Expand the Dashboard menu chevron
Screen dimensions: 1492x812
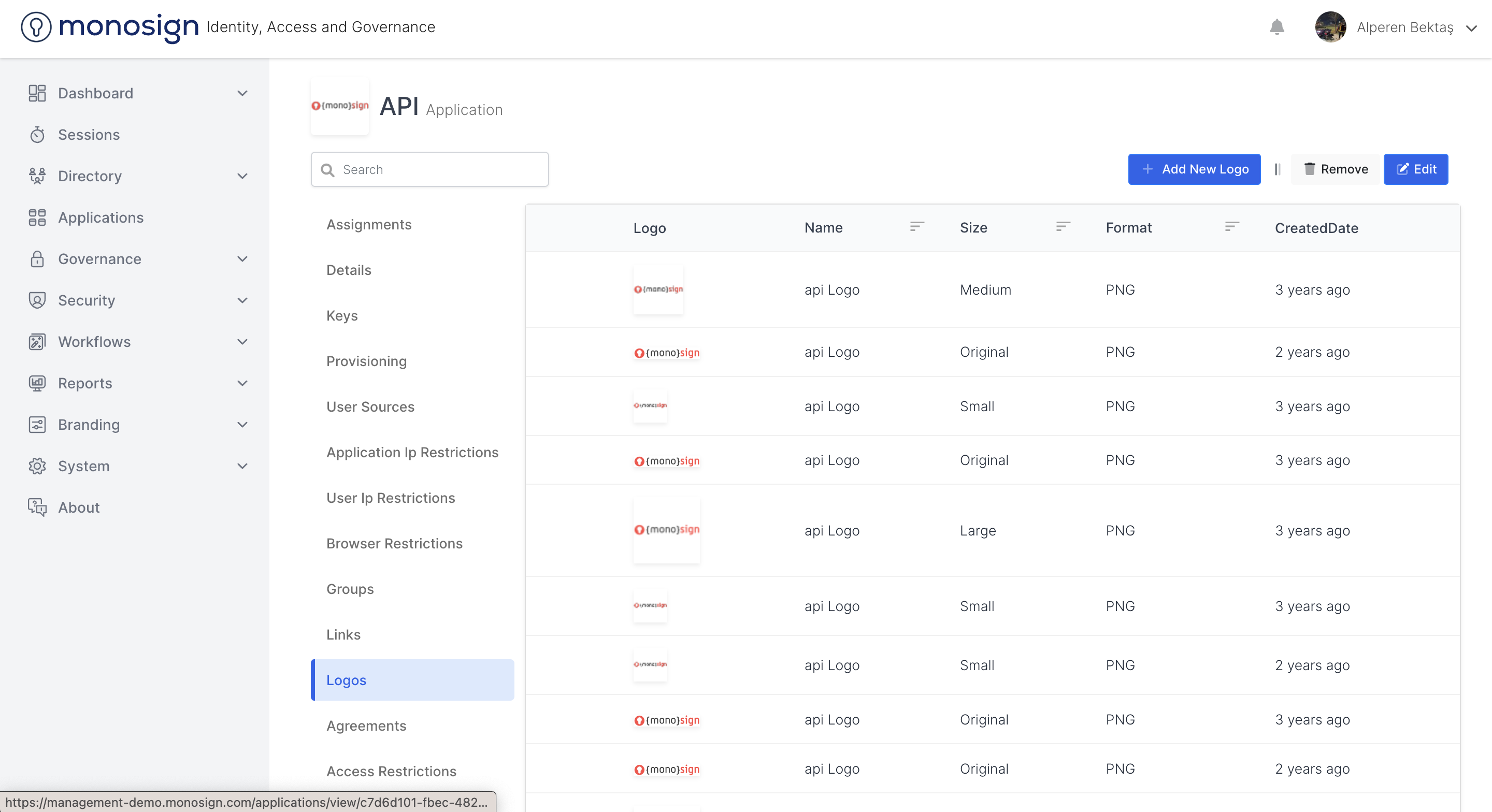point(242,93)
